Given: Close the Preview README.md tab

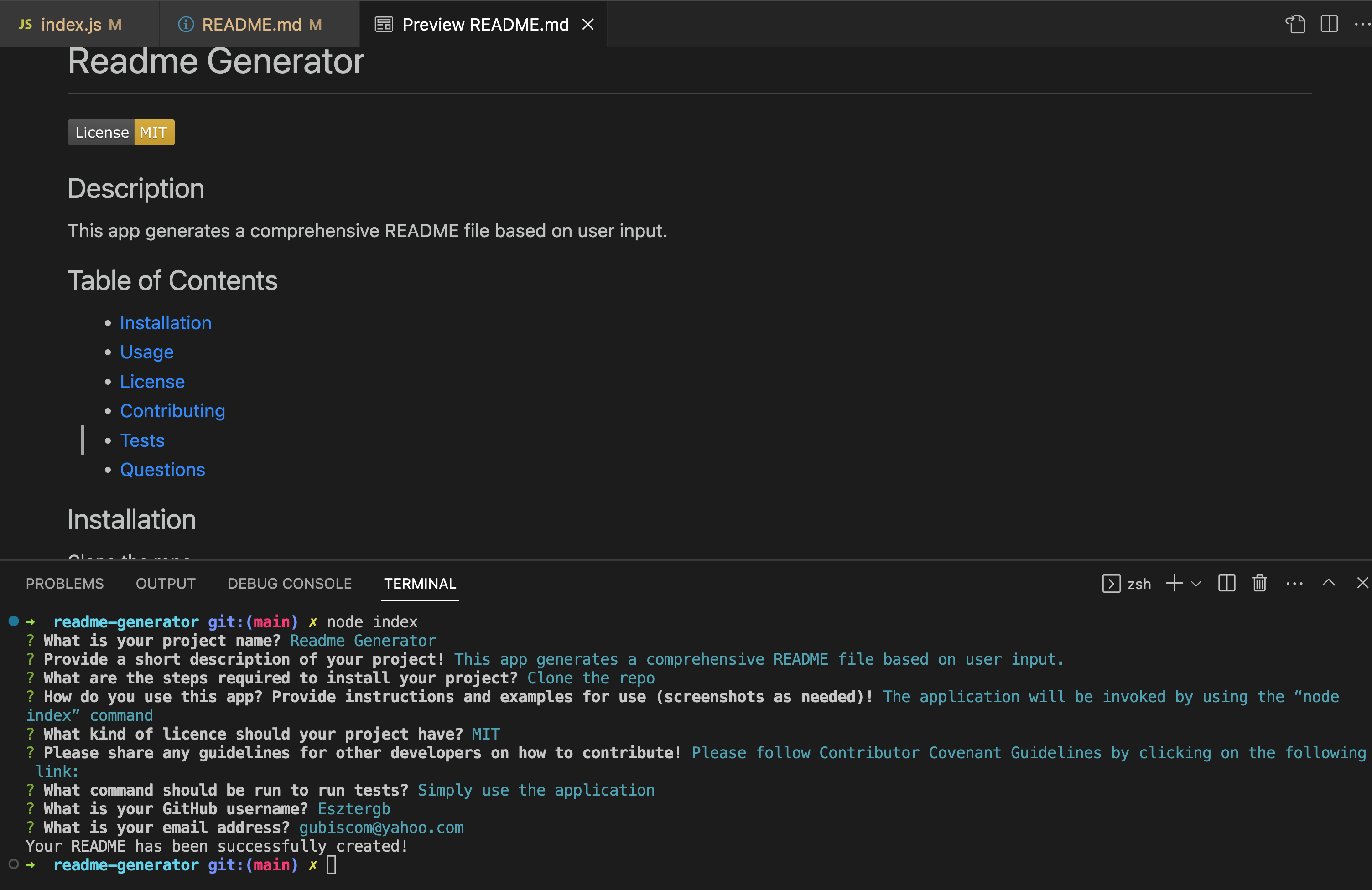Looking at the screenshot, I should tap(587, 24).
